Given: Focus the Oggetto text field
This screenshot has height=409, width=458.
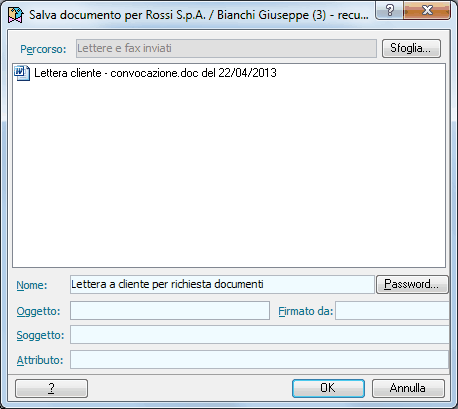Looking at the screenshot, I should coord(170,311).
